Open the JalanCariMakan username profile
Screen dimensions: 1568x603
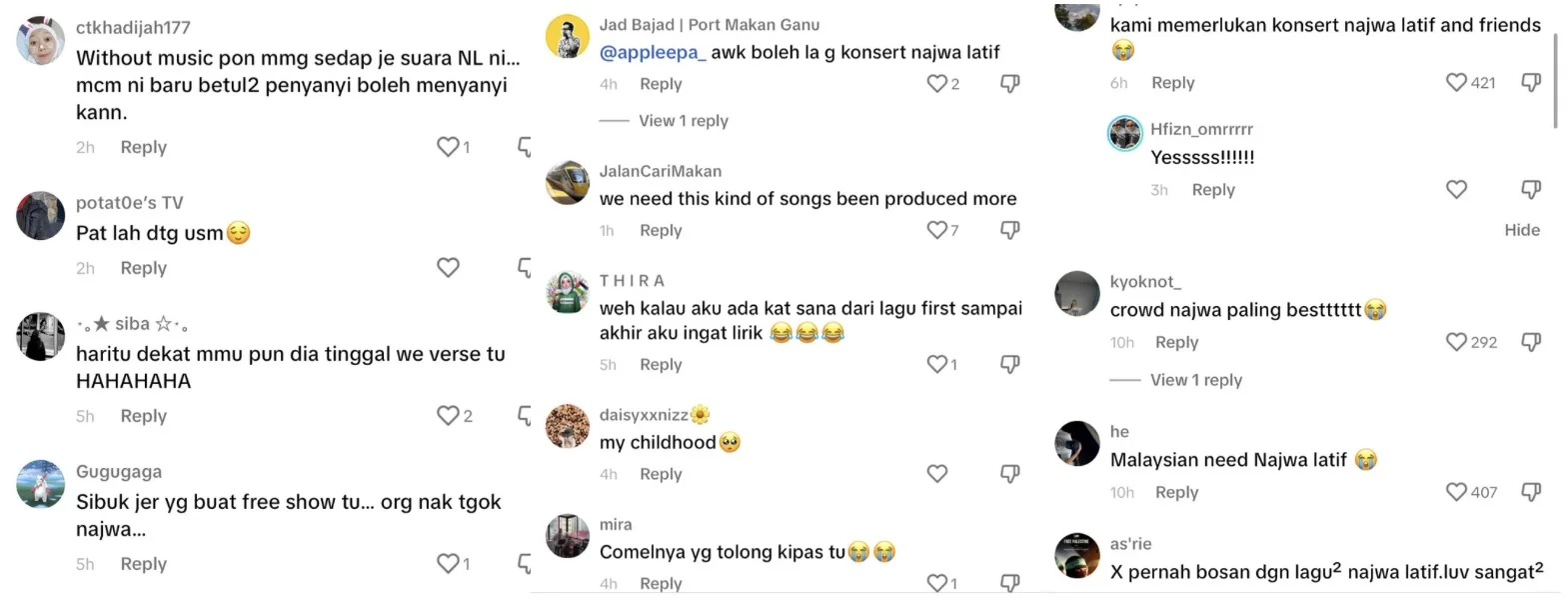pos(660,171)
